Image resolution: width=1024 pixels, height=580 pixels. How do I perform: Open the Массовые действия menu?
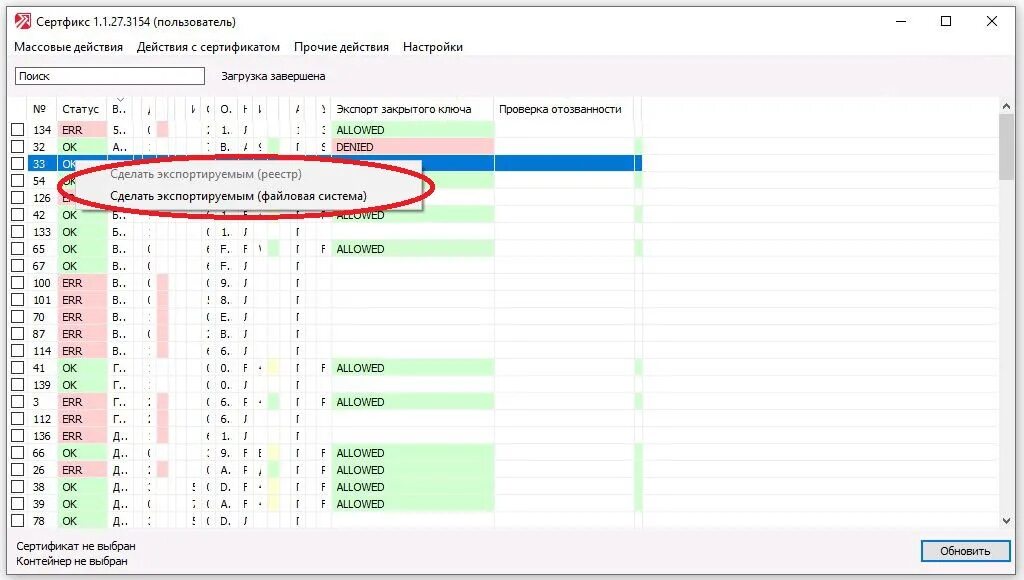69,47
